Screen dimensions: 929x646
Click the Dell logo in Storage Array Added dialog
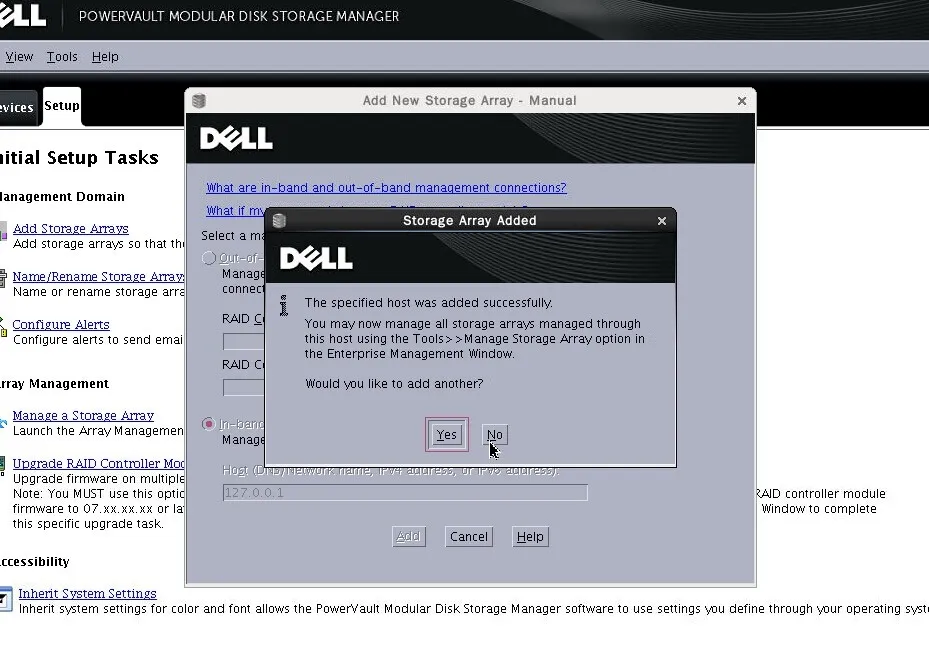pos(316,258)
